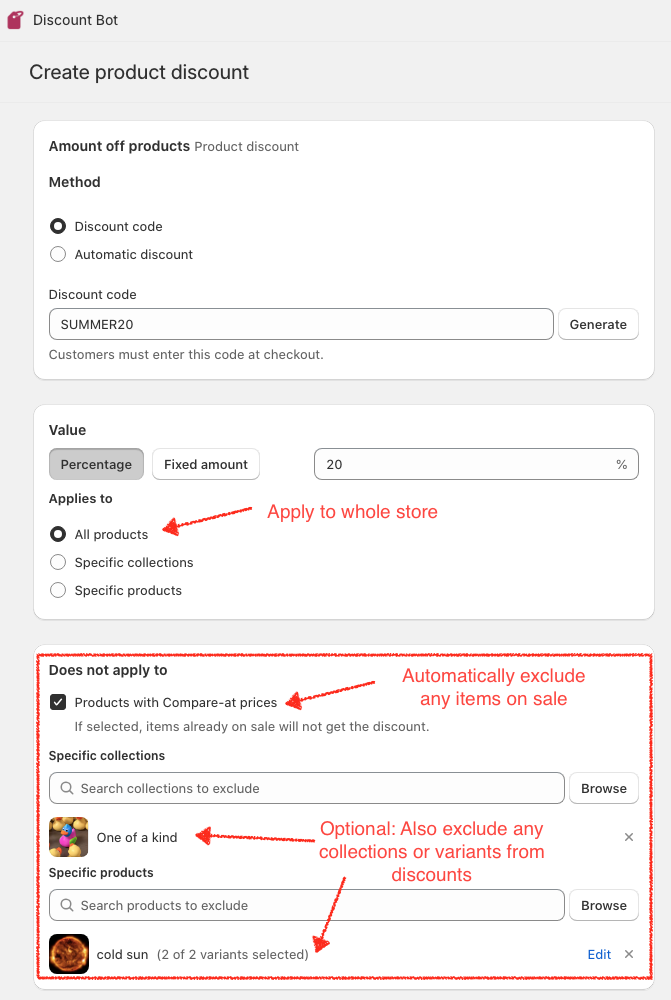Choose Specific products radio option
The height and width of the screenshot is (1000, 671).
pos(58,590)
